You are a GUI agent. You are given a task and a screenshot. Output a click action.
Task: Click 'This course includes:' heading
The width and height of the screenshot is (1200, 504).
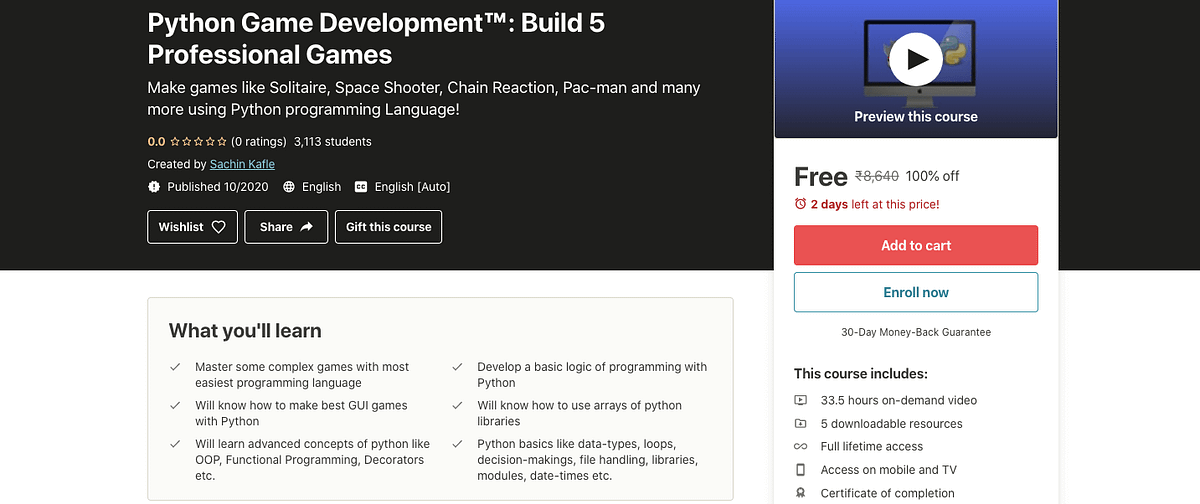(861, 374)
